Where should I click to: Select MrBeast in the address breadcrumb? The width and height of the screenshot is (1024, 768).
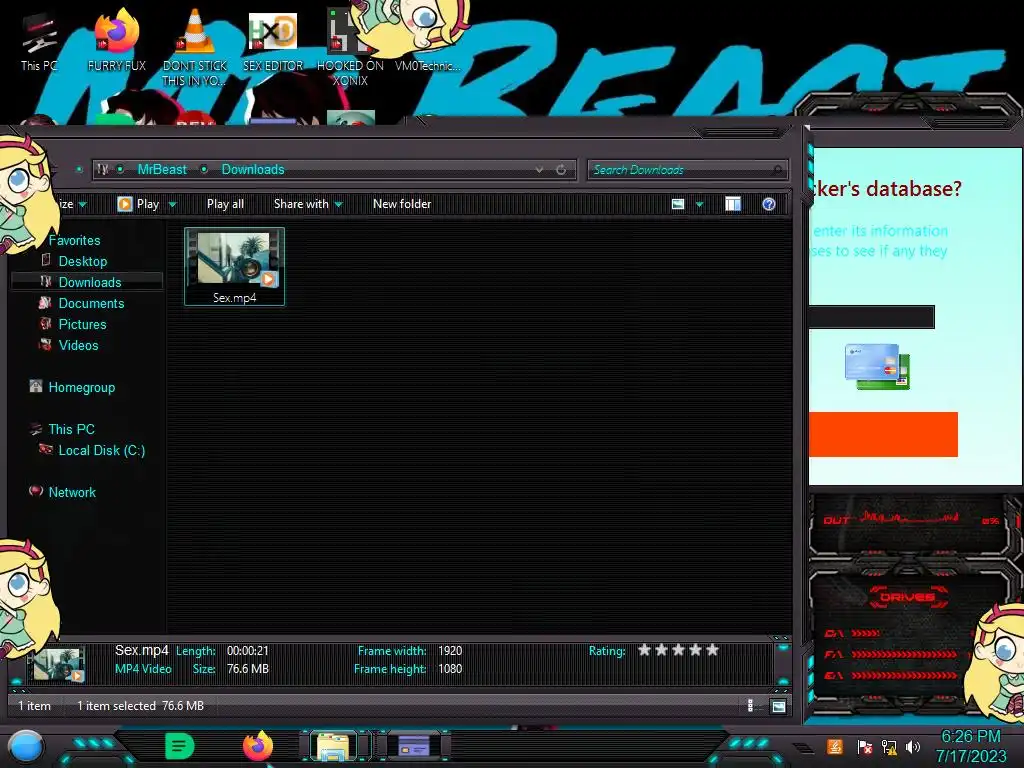click(162, 169)
